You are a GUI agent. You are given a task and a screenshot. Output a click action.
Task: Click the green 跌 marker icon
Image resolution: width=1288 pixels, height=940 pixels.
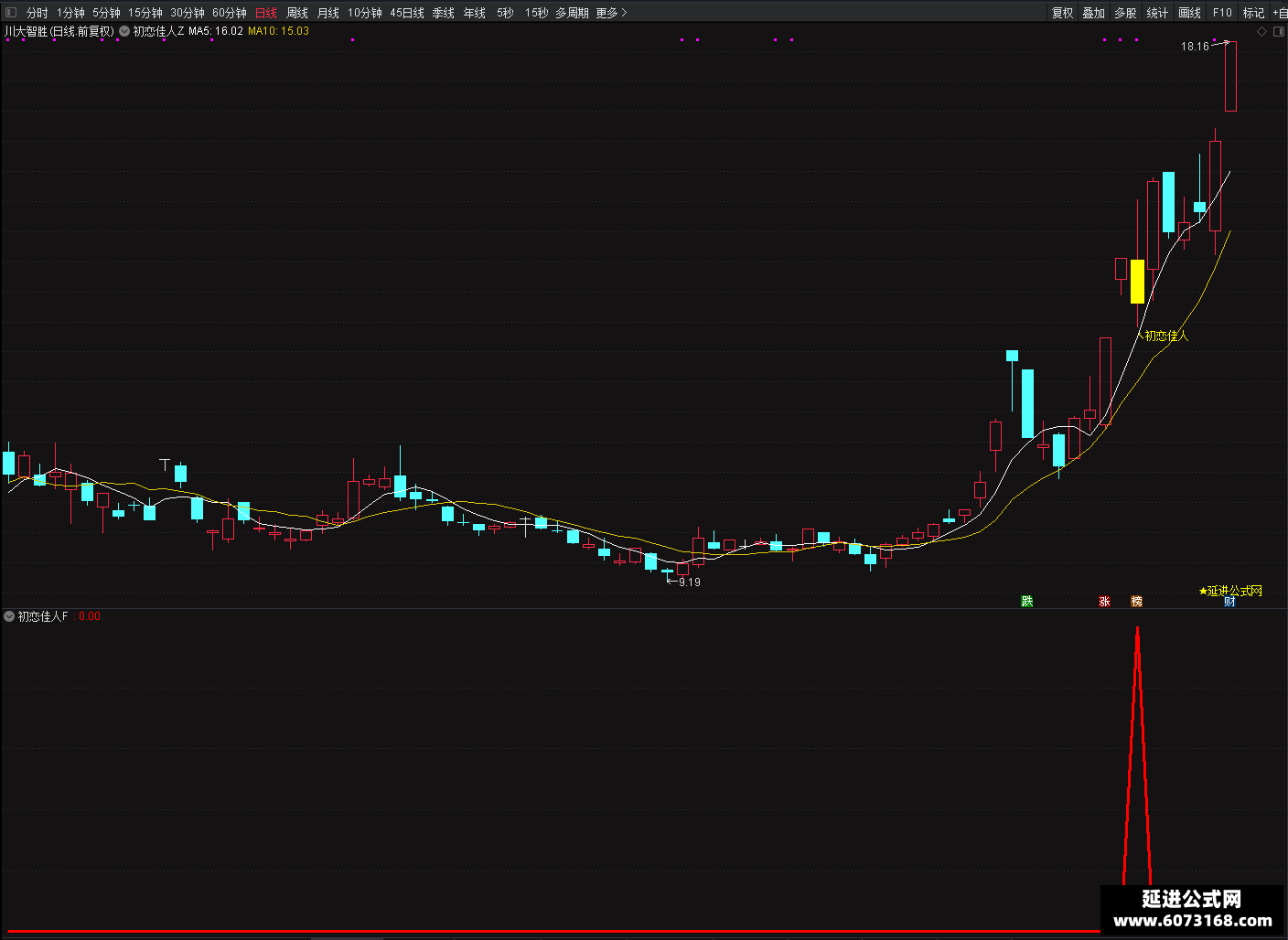pyautogui.click(x=1027, y=601)
